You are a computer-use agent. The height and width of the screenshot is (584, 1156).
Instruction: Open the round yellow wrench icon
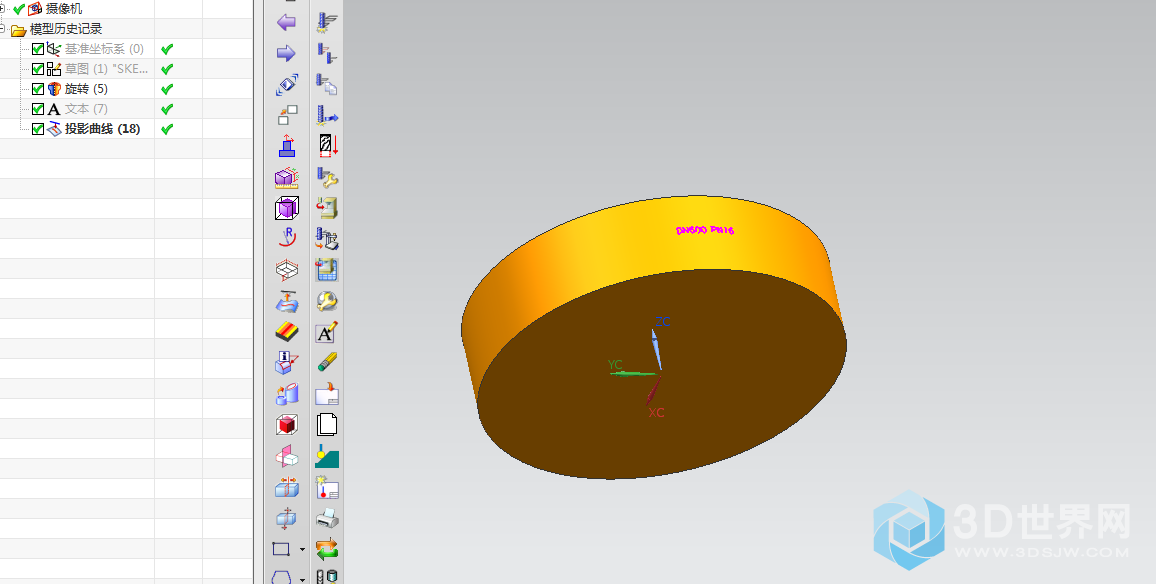[327, 301]
